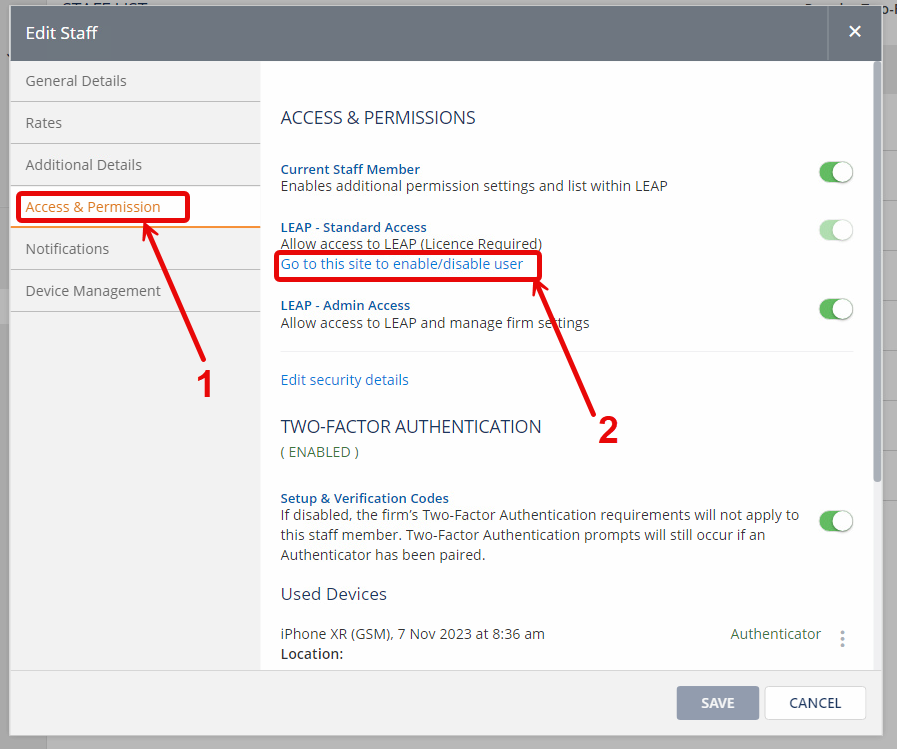
Task: Close the Edit Staff dialog
Action: tap(854, 32)
